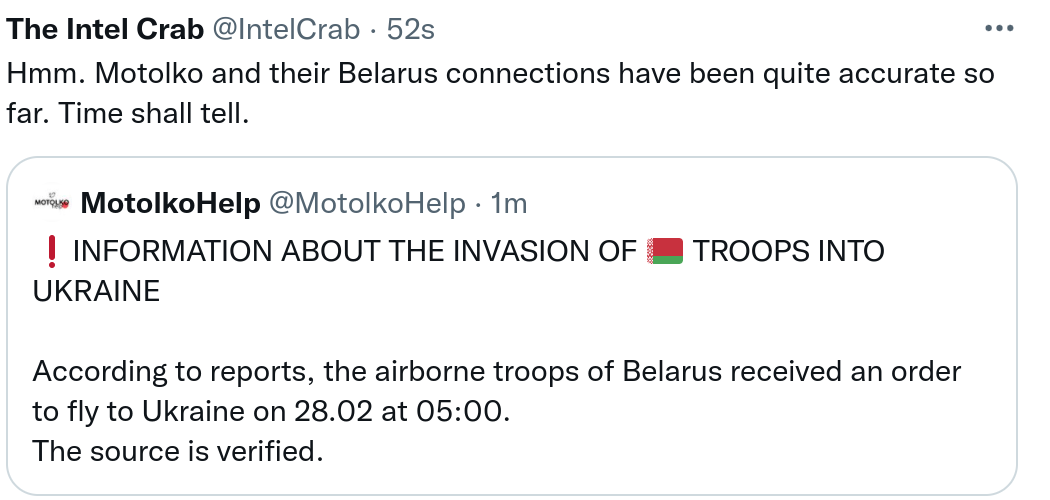Click the Belarus flag emoji

665,250
